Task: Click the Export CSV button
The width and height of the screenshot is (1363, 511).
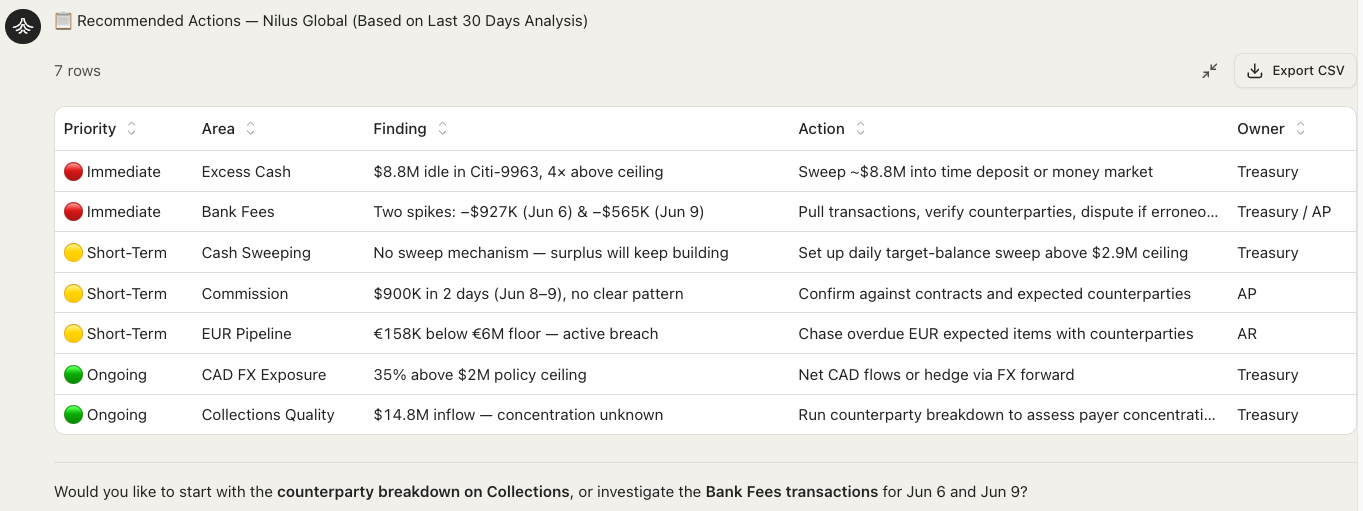Action: click(x=1295, y=71)
